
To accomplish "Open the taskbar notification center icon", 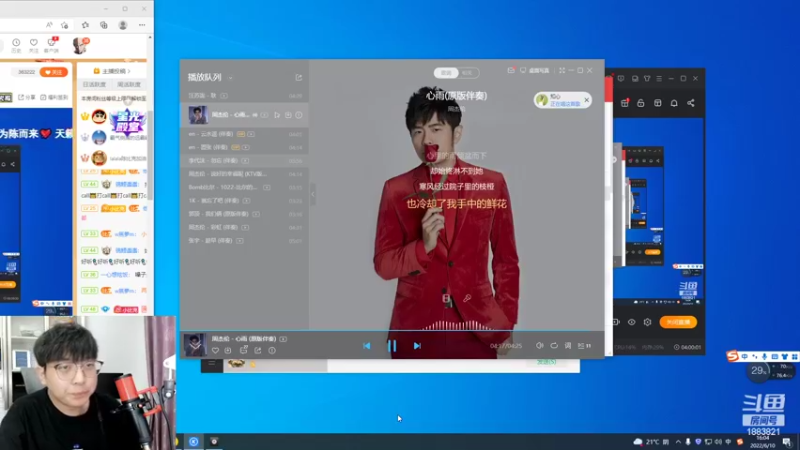I will click(787, 442).
